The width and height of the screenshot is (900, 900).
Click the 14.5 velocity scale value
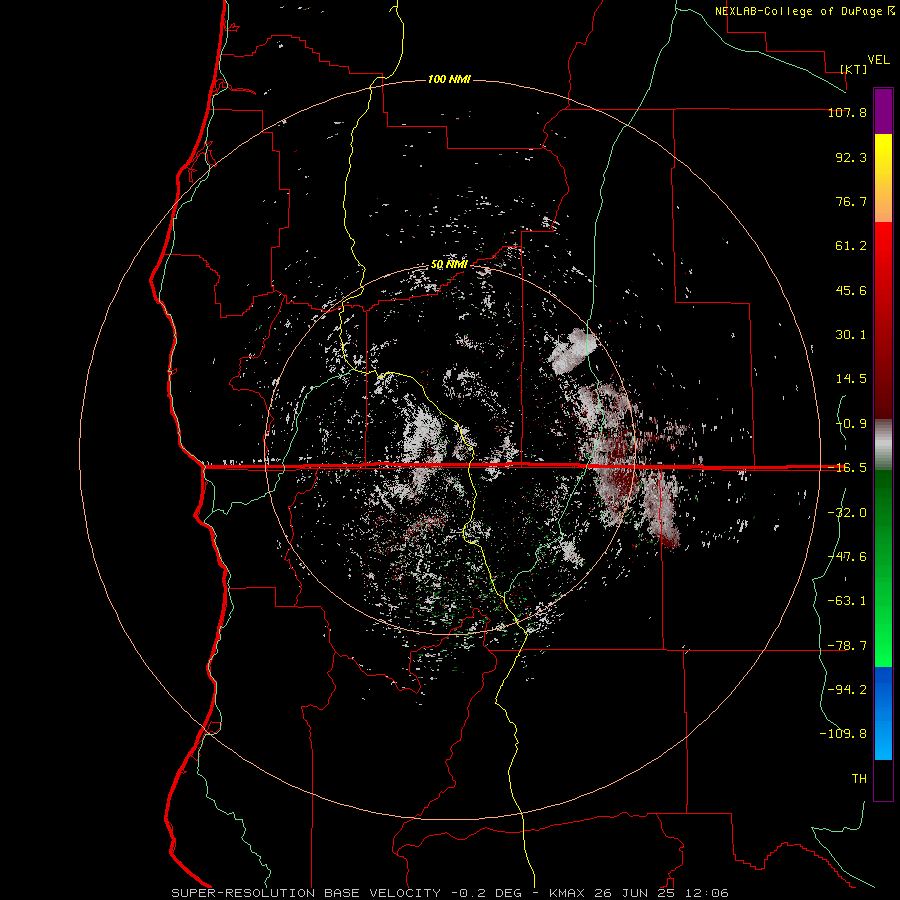coord(851,379)
